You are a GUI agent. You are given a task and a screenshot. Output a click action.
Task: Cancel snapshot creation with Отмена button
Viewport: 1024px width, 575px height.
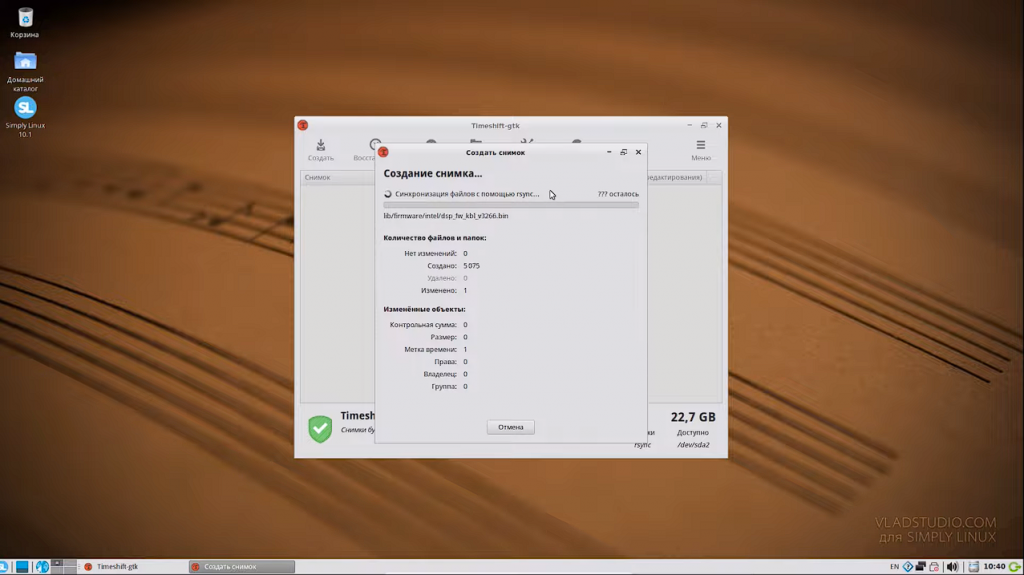pos(511,427)
